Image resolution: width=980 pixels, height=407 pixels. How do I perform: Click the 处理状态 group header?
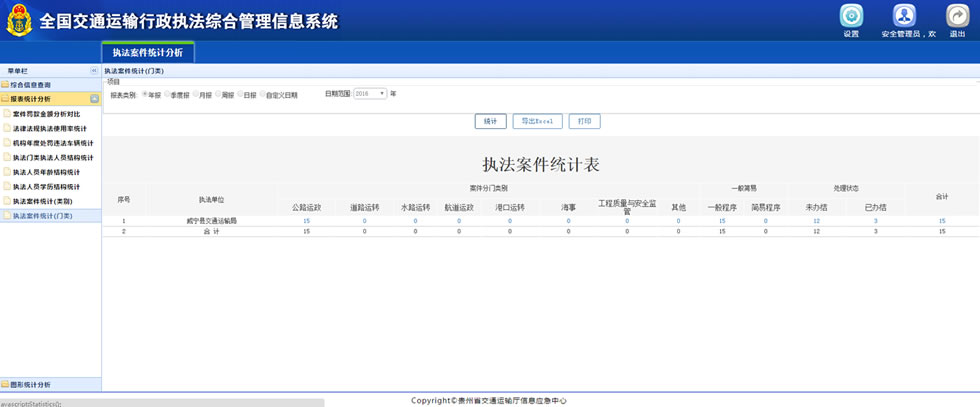[846, 188]
